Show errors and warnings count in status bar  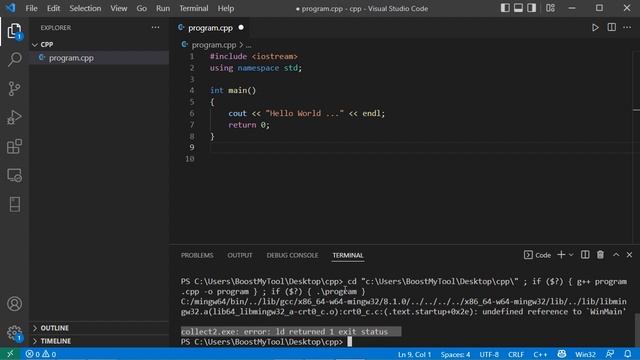(41, 354)
